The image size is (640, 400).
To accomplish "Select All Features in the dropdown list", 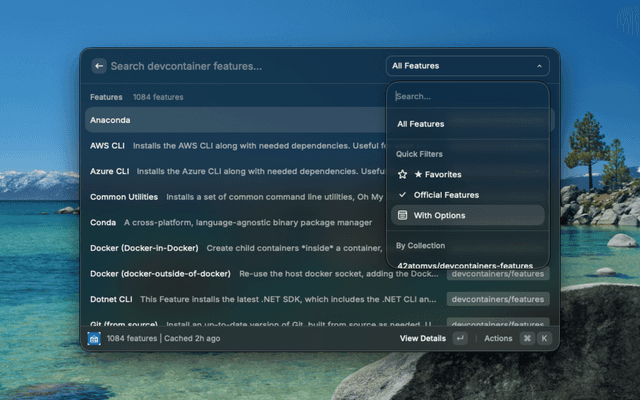I will coord(421,124).
